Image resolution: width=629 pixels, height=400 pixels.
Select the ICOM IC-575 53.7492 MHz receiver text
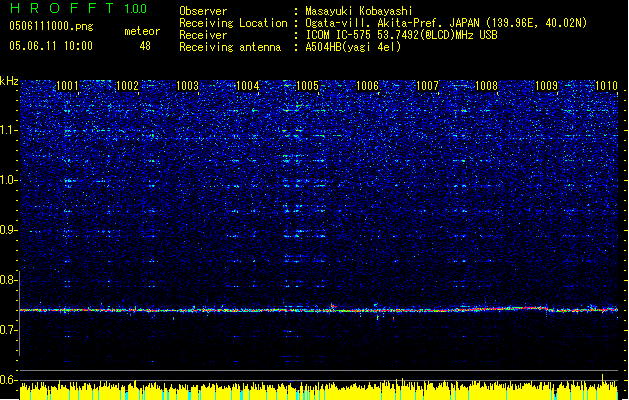402,35
